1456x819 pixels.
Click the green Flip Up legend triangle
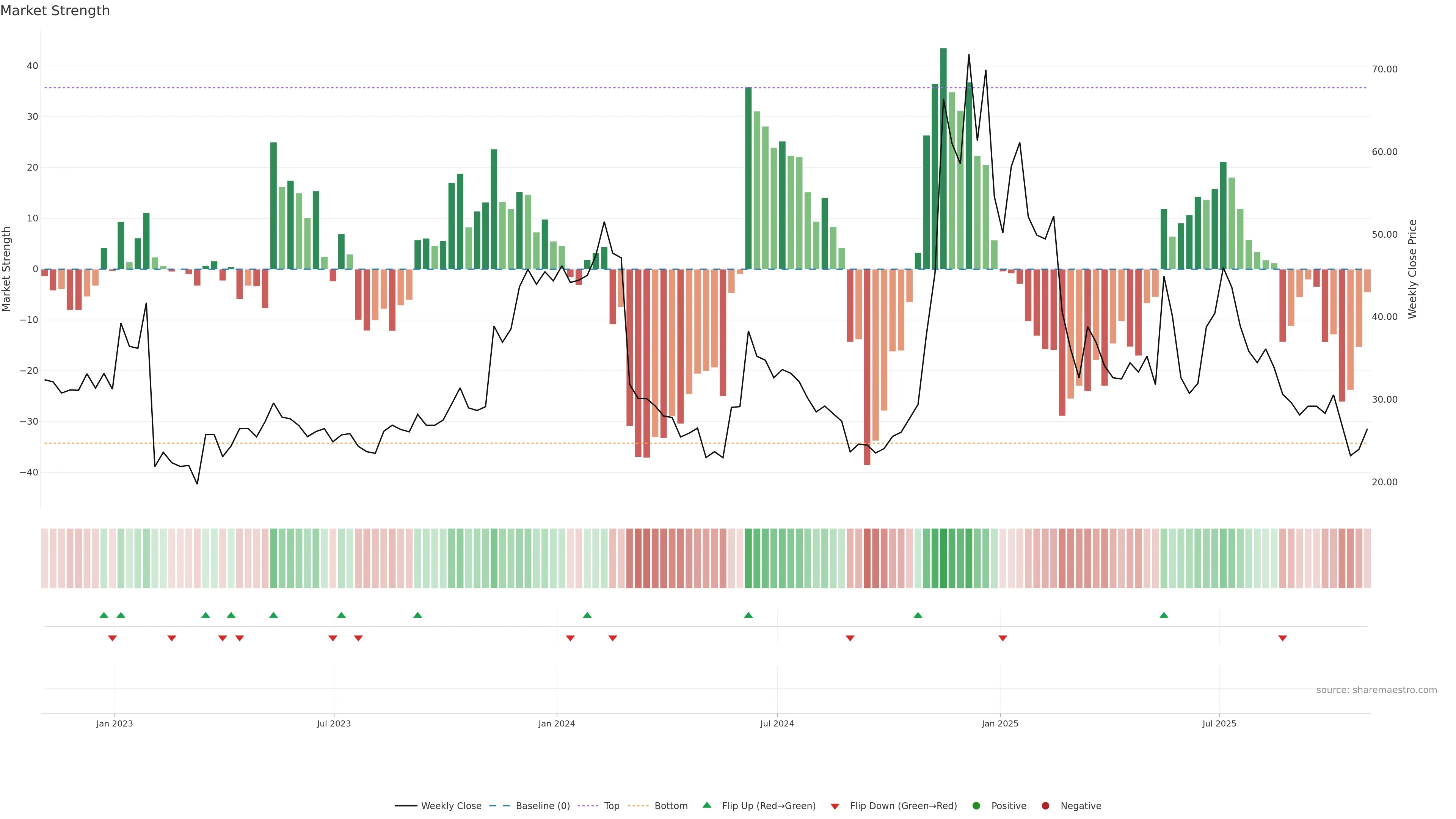pyautogui.click(x=706, y=805)
